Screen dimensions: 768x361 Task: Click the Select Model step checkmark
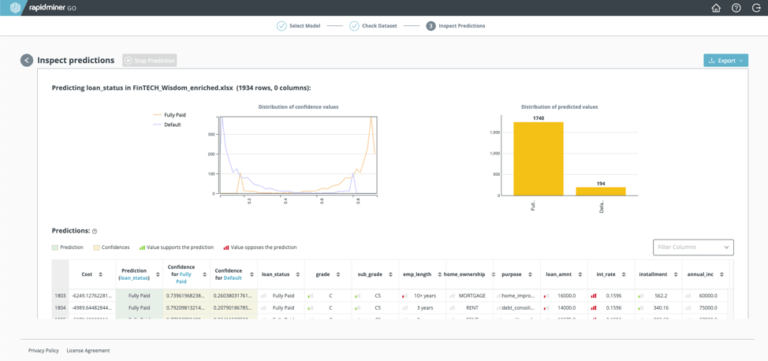[282, 26]
